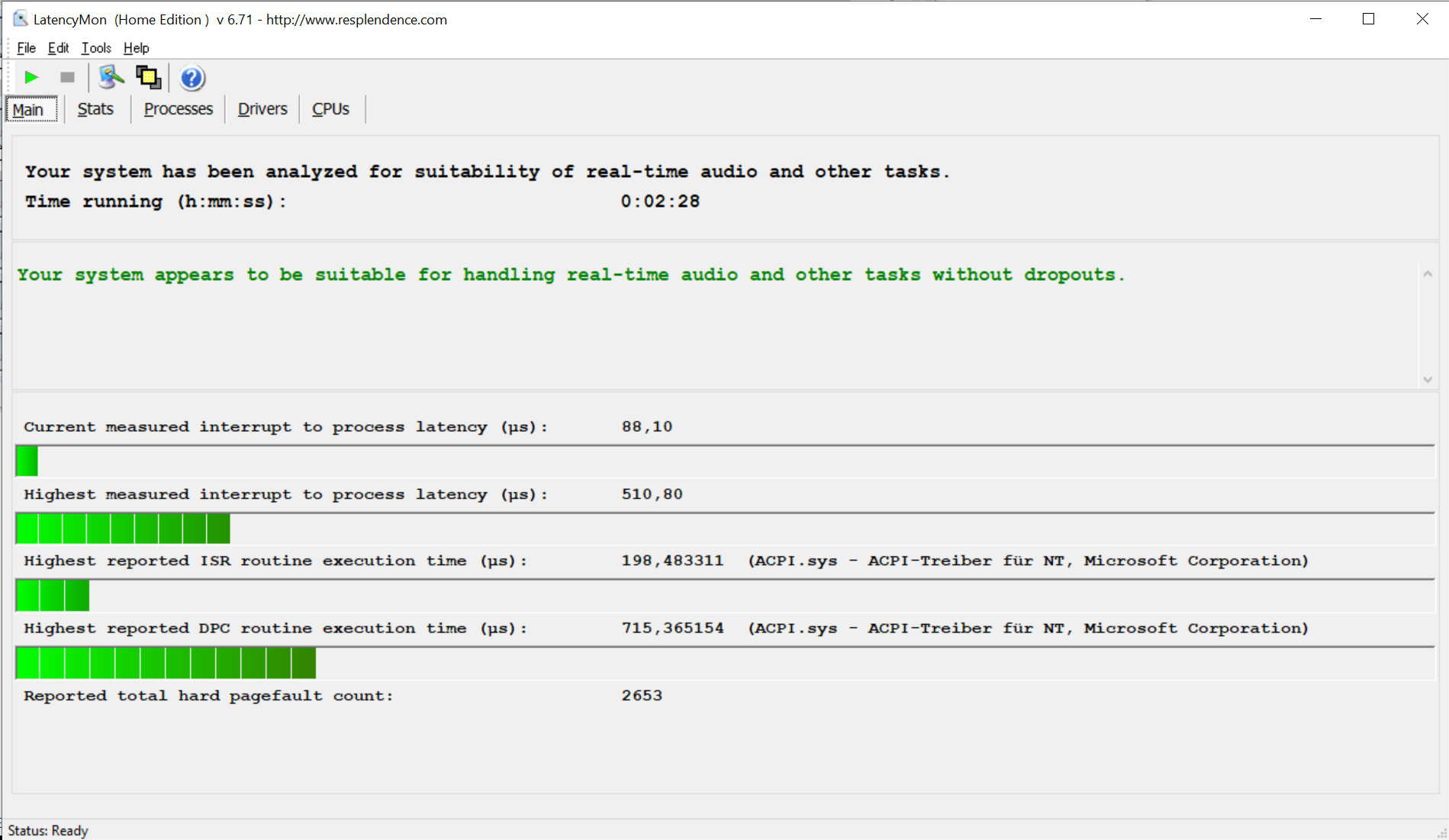Click the current interrupt latency bar
The image size is (1449, 840).
725,461
